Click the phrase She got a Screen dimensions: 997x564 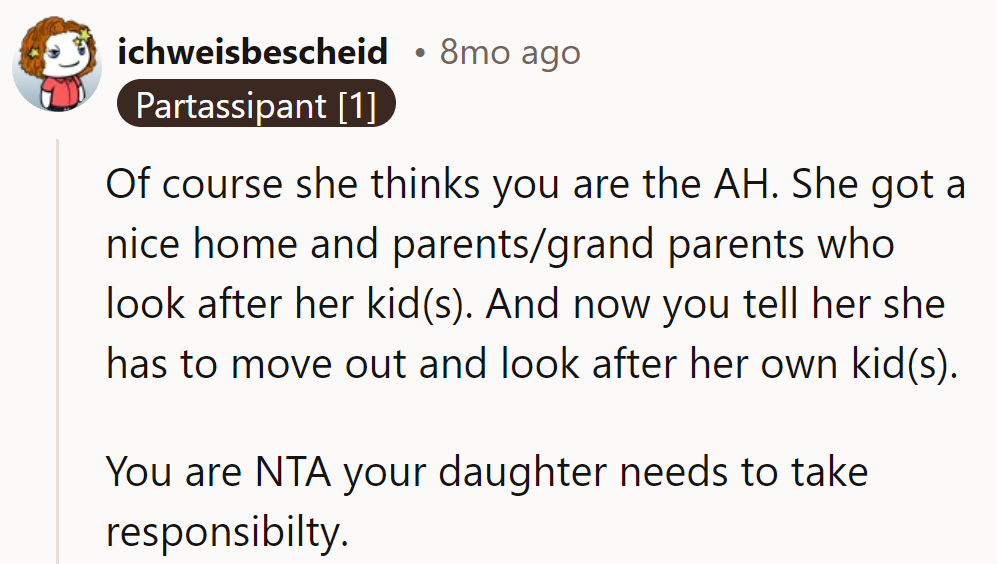pos(879,186)
